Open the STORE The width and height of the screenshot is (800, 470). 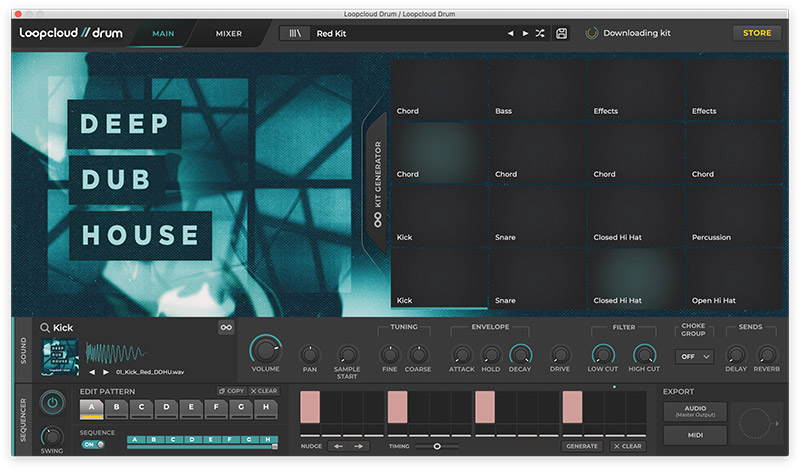pyautogui.click(x=757, y=33)
